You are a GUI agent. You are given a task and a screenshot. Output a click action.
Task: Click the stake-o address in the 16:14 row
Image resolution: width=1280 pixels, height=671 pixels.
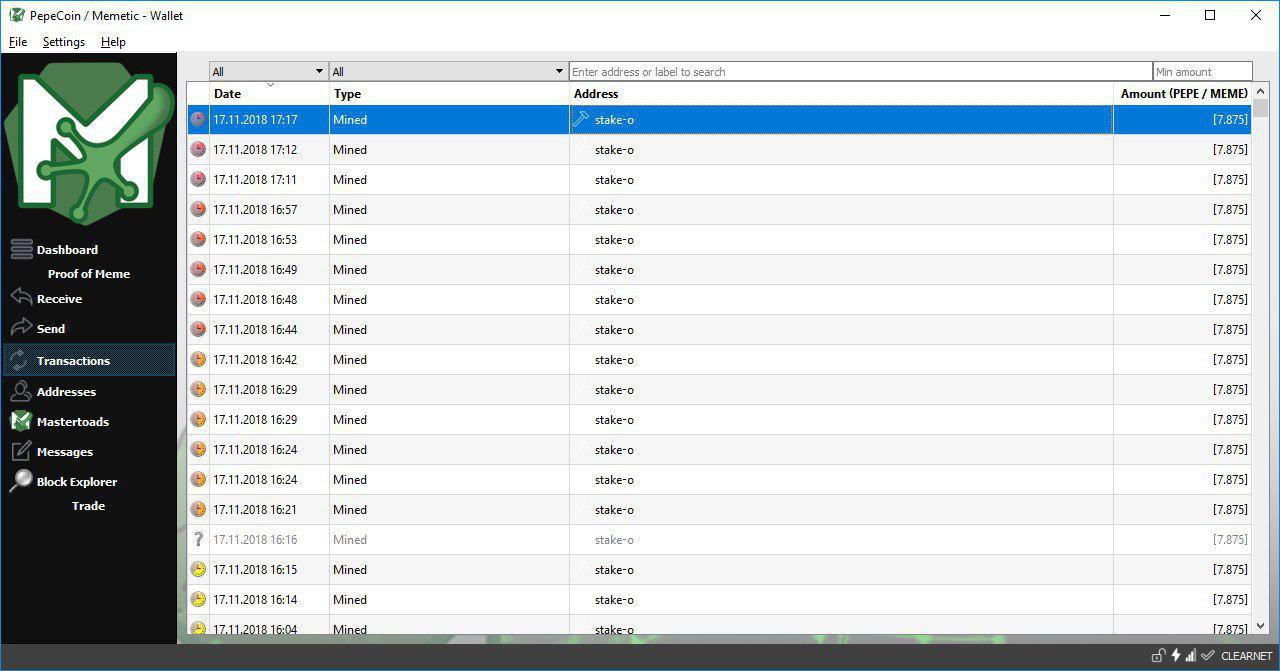(614, 599)
